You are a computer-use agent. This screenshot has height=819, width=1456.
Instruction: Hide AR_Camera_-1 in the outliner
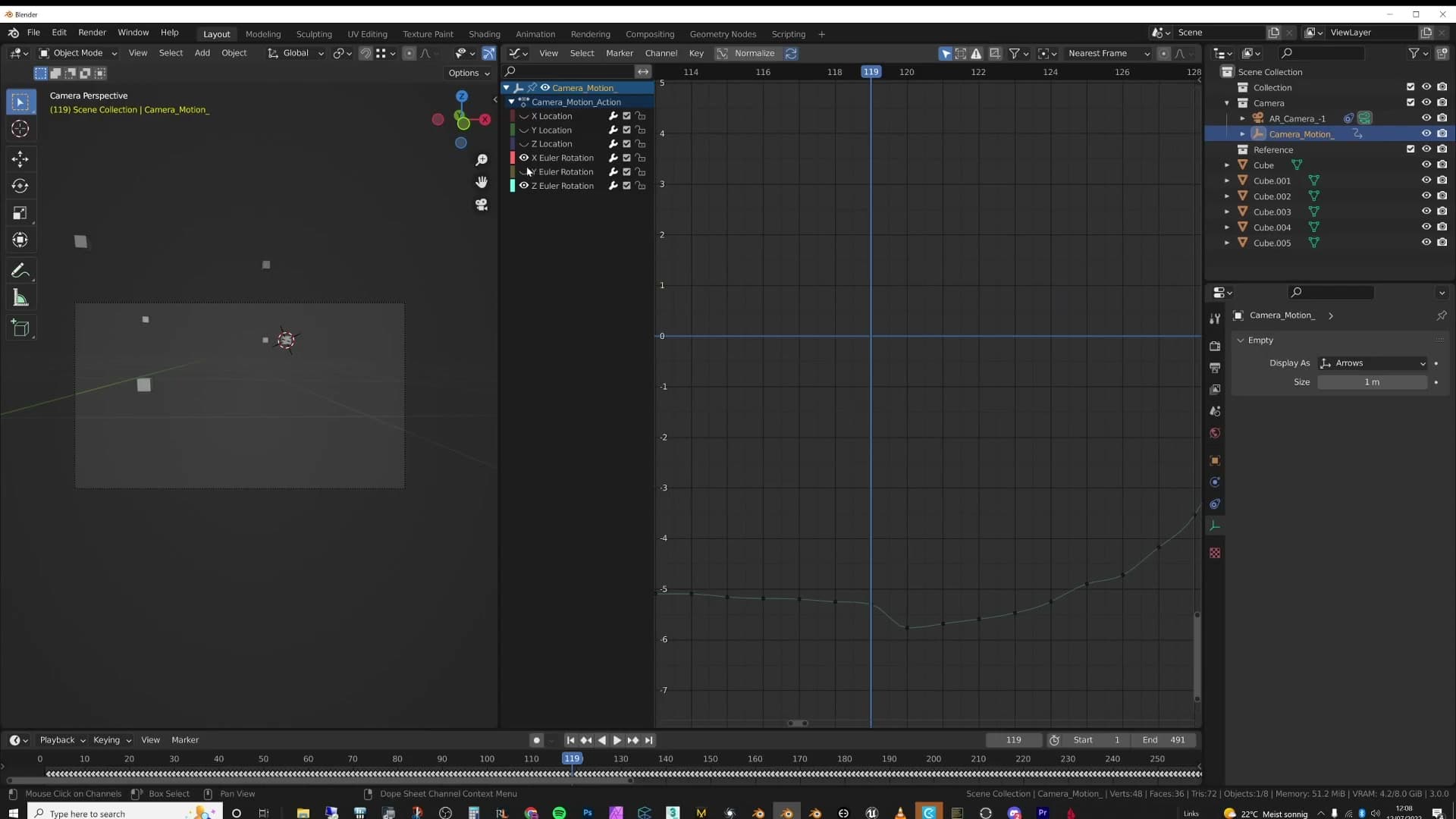click(1426, 118)
